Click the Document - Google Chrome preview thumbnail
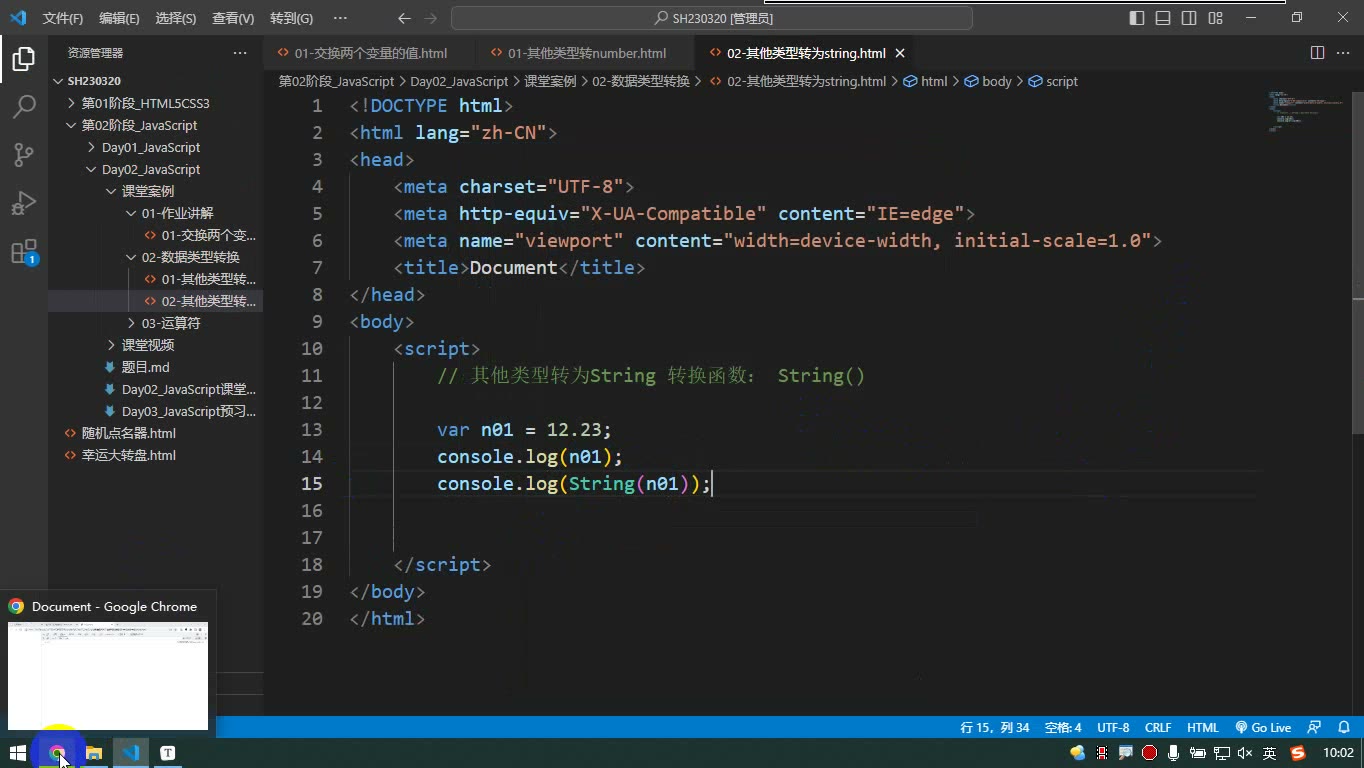This screenshot has width=1364, height=768. (x=108, y=676)
